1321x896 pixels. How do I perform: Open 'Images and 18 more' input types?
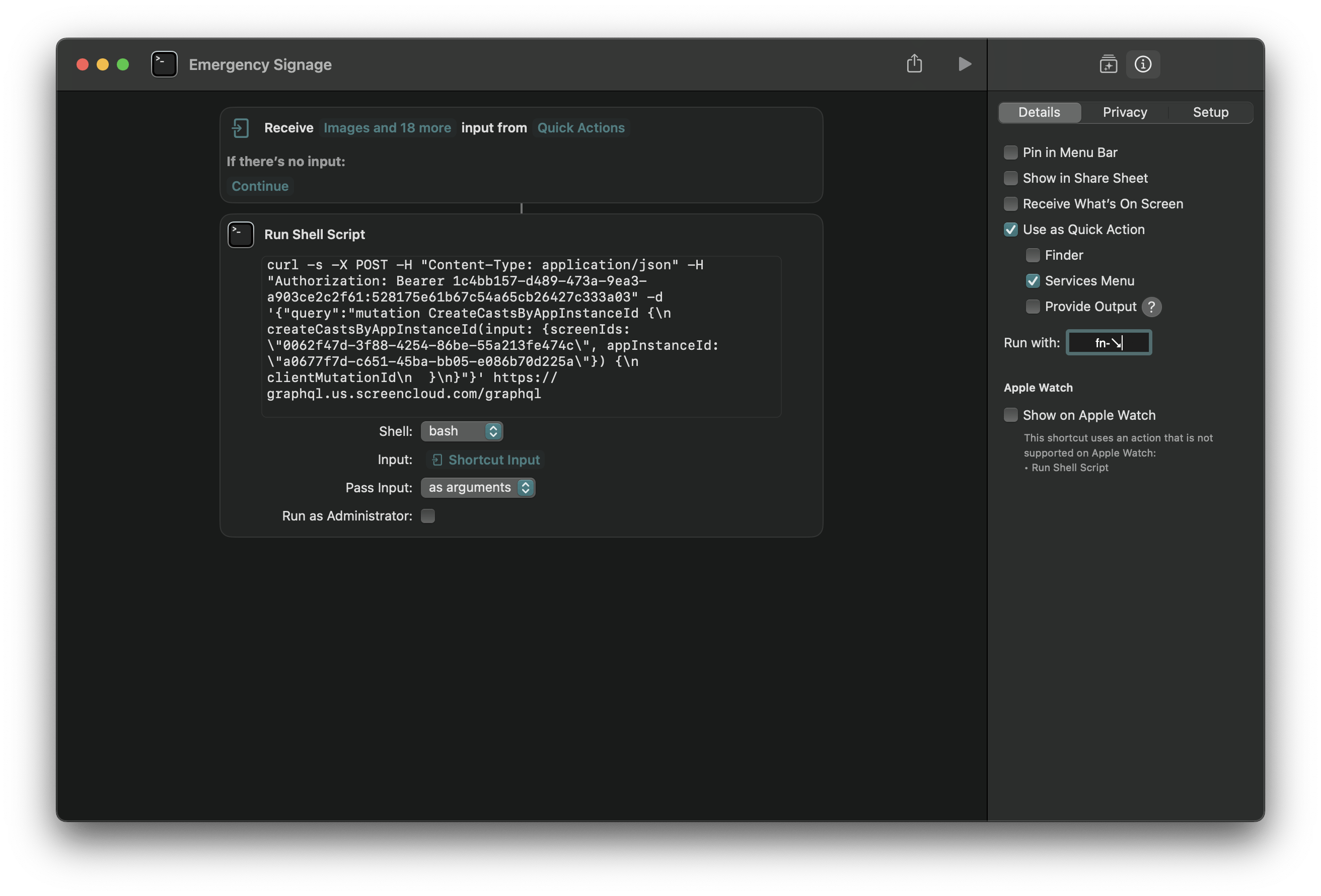(387, 128)
